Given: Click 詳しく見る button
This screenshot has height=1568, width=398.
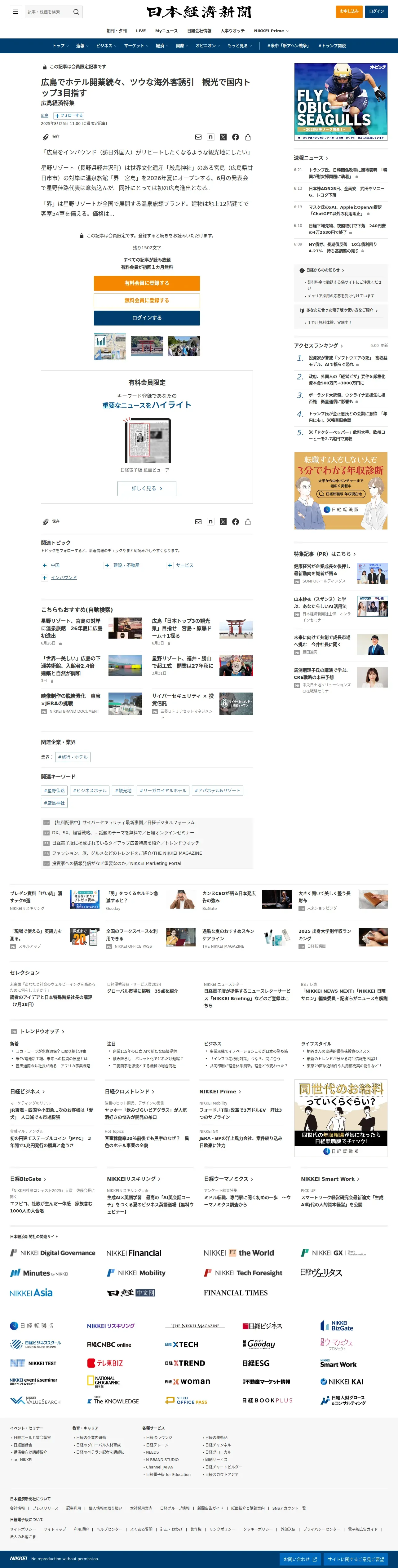Looking at the screenshot, I should pos(147,488).
